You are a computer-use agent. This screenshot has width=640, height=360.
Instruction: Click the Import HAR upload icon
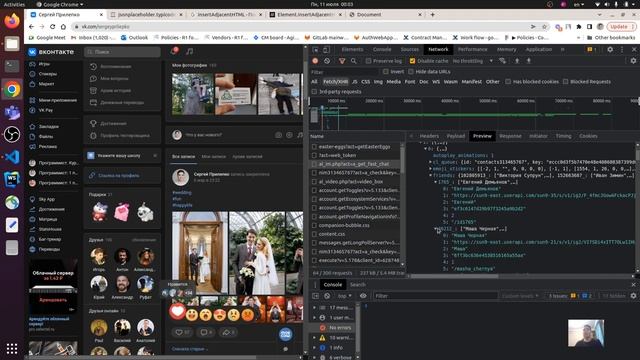click(517, 61)
